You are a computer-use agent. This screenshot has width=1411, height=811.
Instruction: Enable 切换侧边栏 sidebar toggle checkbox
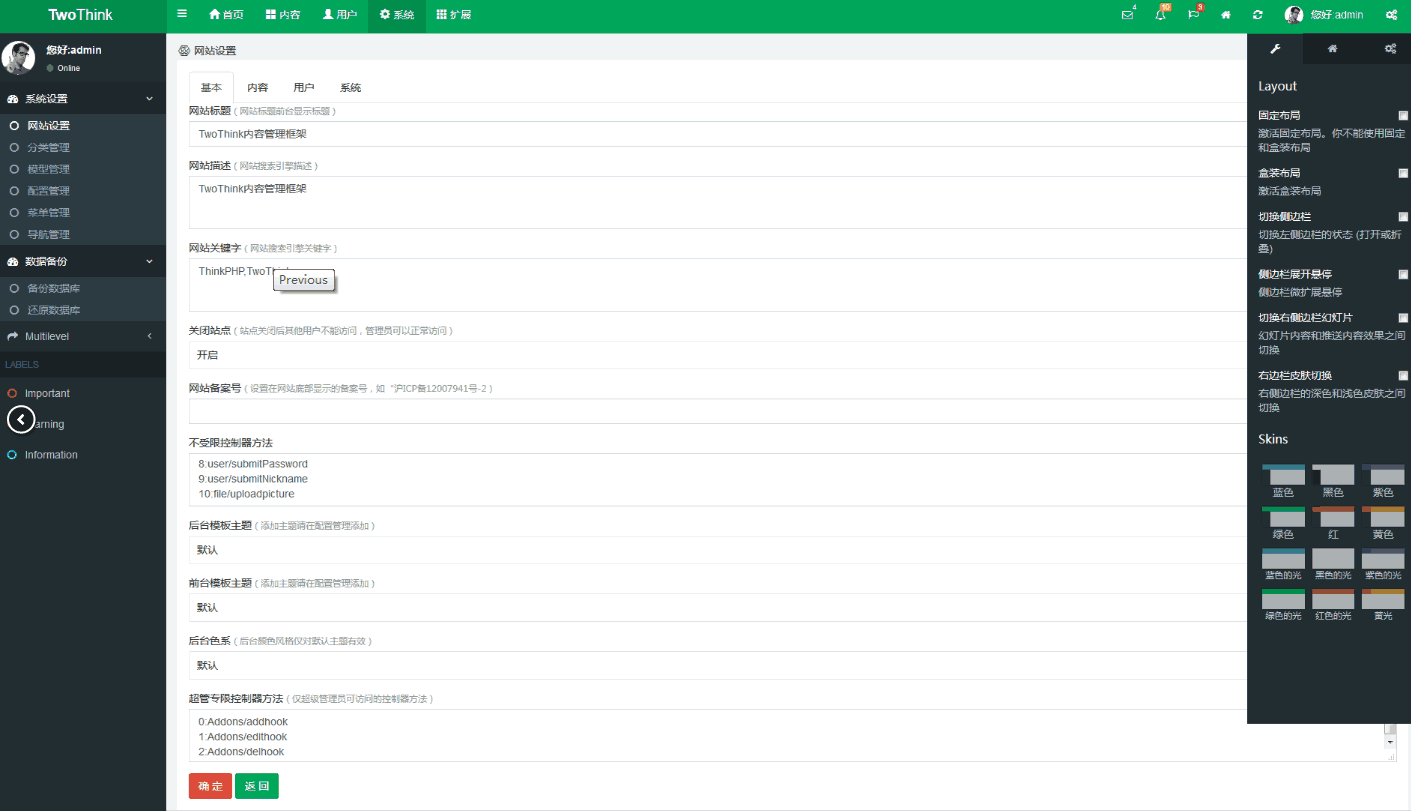(x=1403, y=216)
